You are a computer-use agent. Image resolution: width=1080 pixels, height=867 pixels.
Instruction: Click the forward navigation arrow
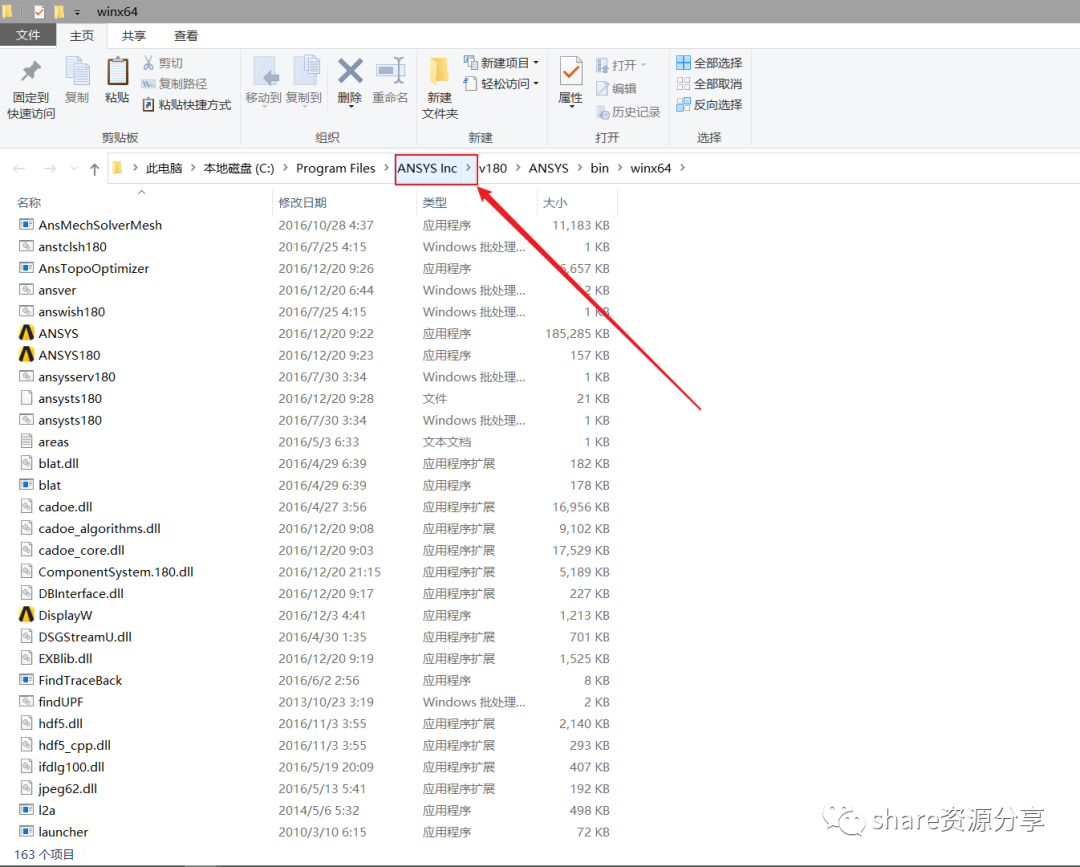(50, 169)
